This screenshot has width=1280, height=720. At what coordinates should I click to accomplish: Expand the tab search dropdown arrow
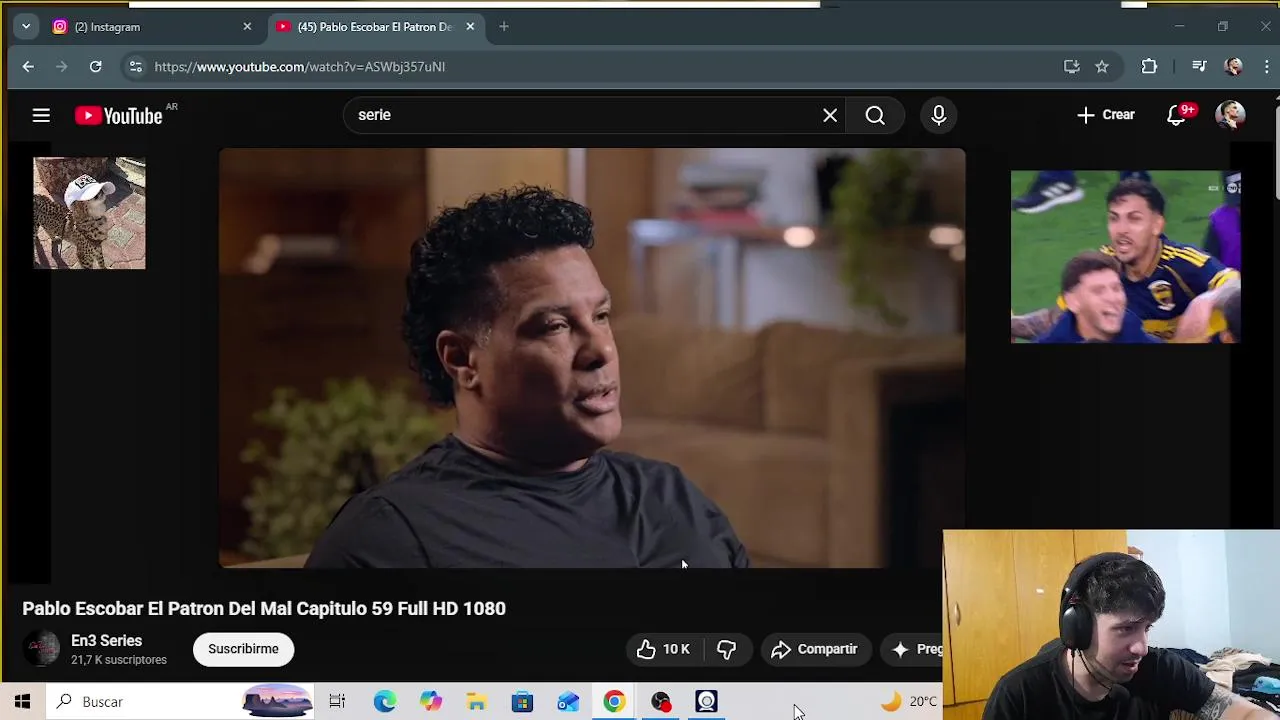click(26, 27)
